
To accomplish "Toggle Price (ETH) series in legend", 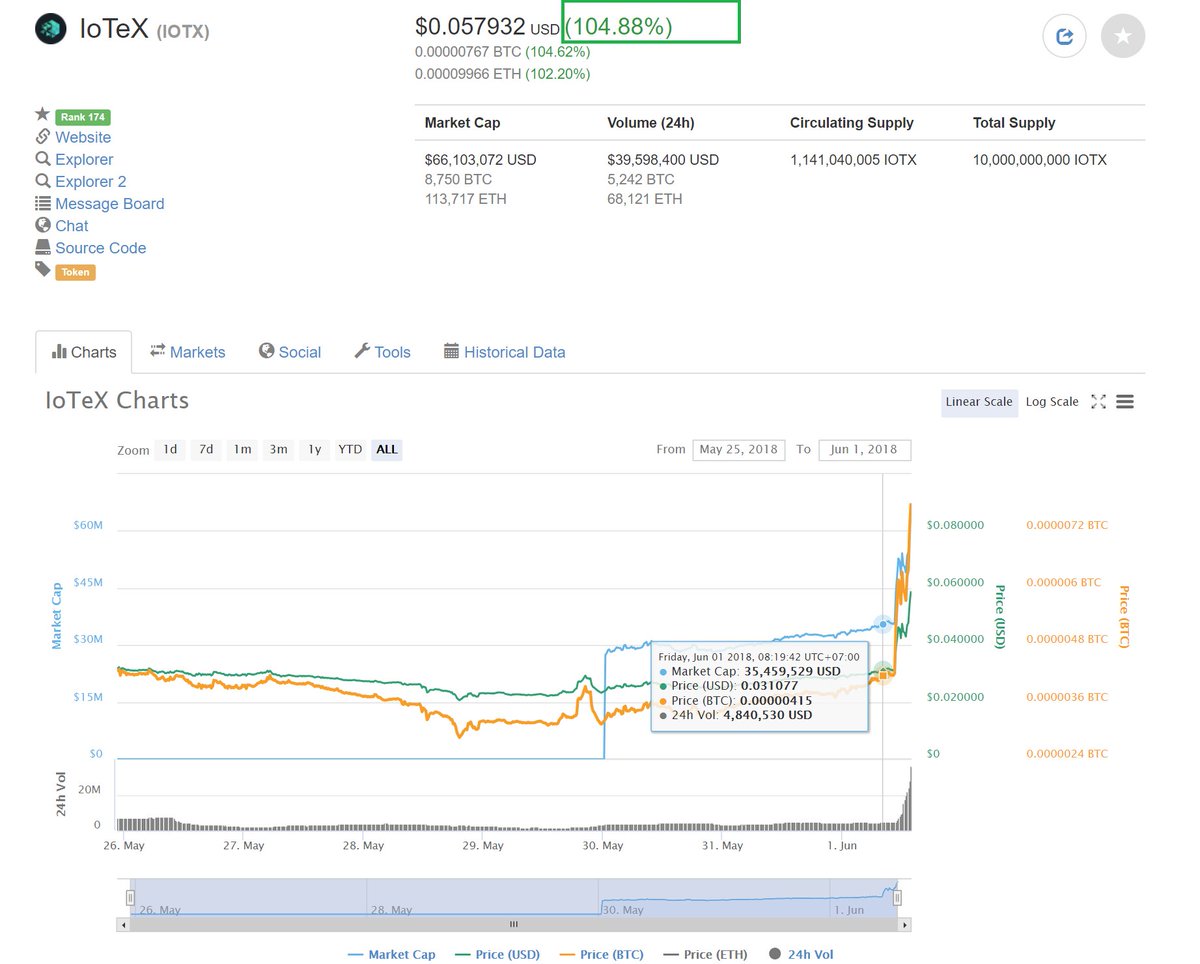I will 705,954.
